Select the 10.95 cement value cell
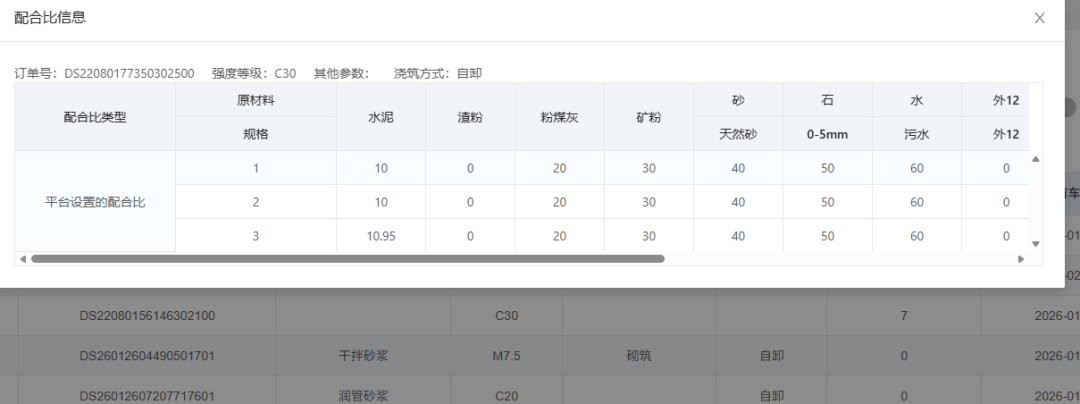1080x404 pixels. 381,236
